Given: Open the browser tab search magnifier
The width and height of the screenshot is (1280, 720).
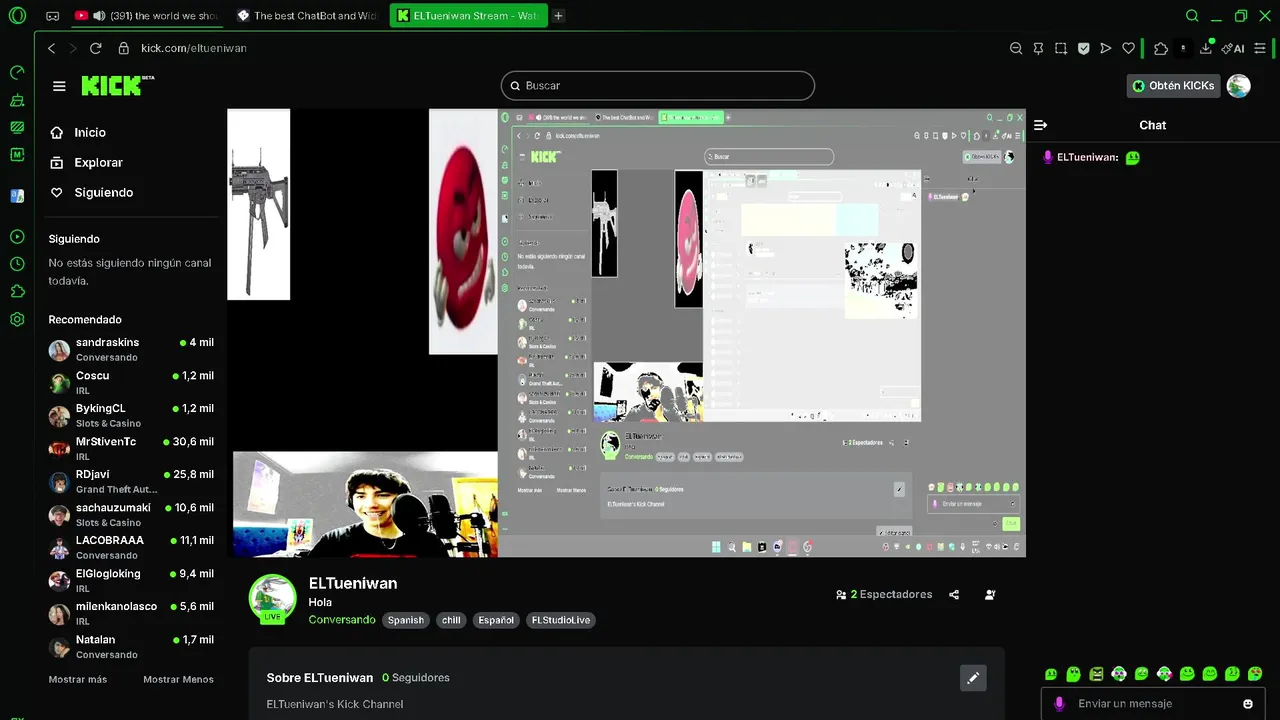Looking at the screenshot, I should (1192, 16).
